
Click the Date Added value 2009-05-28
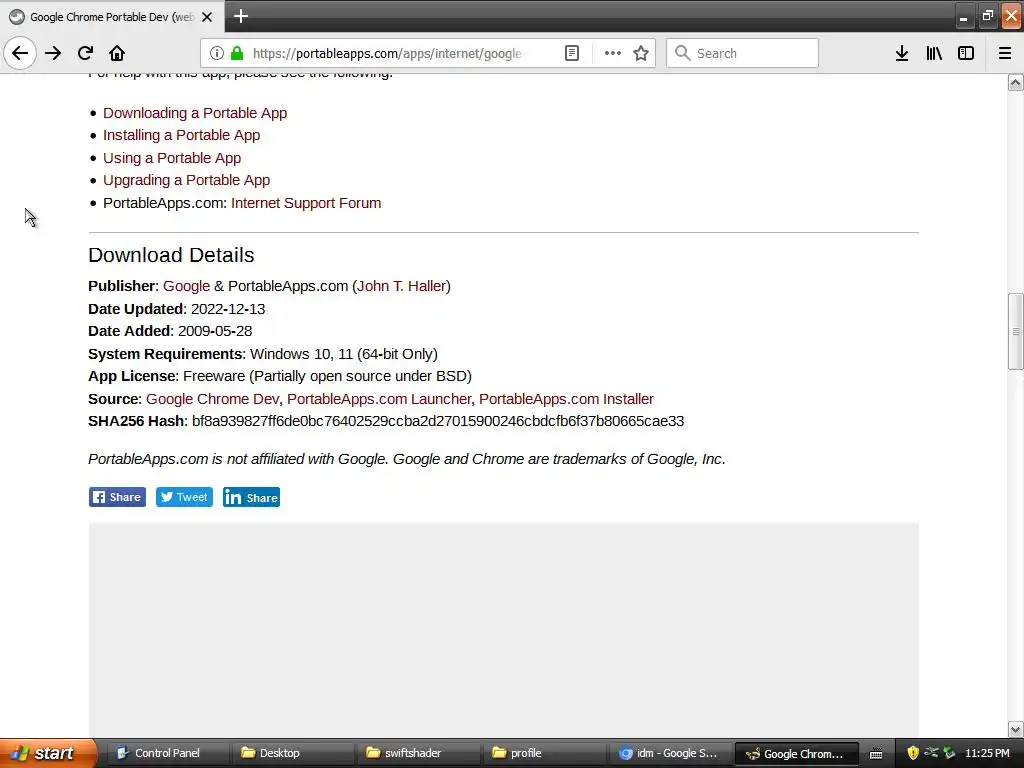tap(215, 331)
